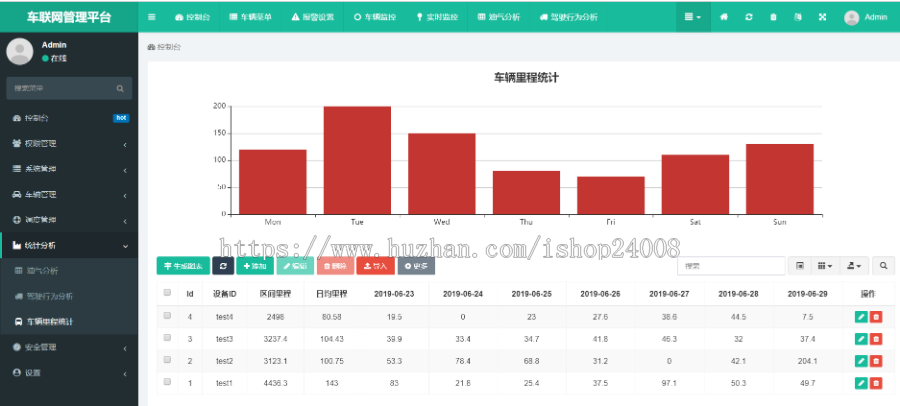Image resolution: width=900 pixels, height=406 pixels.
Task: Click the top navbar icon left of fullscreen
Action: tap(798, 17)
